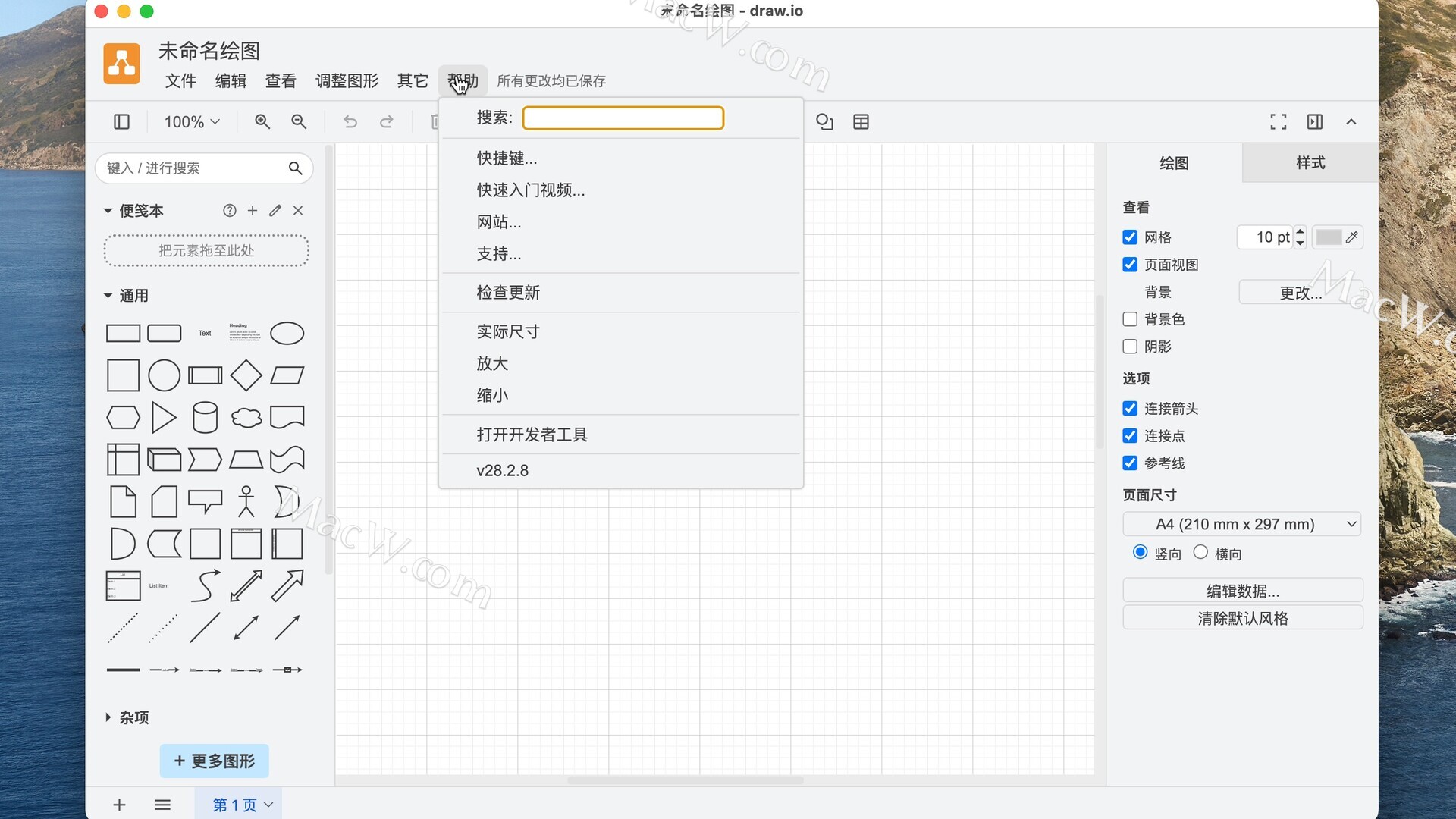Click the zoom in magnifier icon
Viewport: 1456px width, 819px height.
point(262,121)
